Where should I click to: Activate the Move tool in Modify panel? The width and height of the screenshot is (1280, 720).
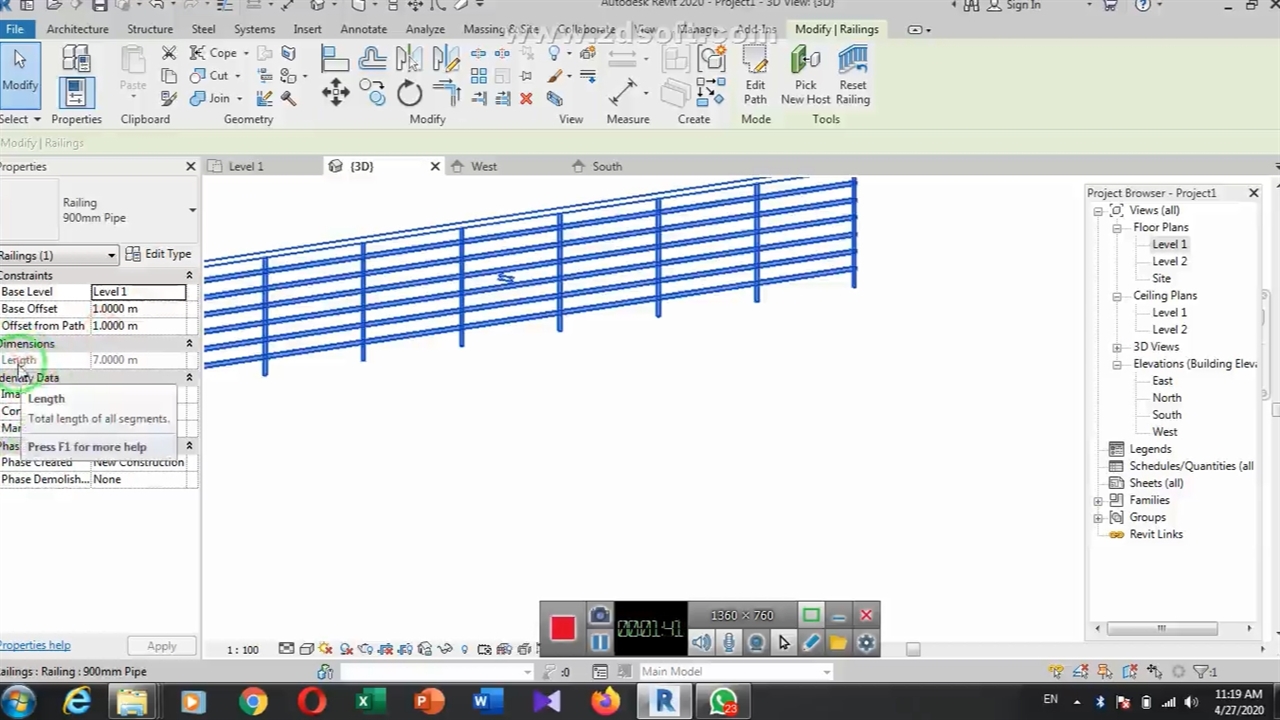(335, 93)
